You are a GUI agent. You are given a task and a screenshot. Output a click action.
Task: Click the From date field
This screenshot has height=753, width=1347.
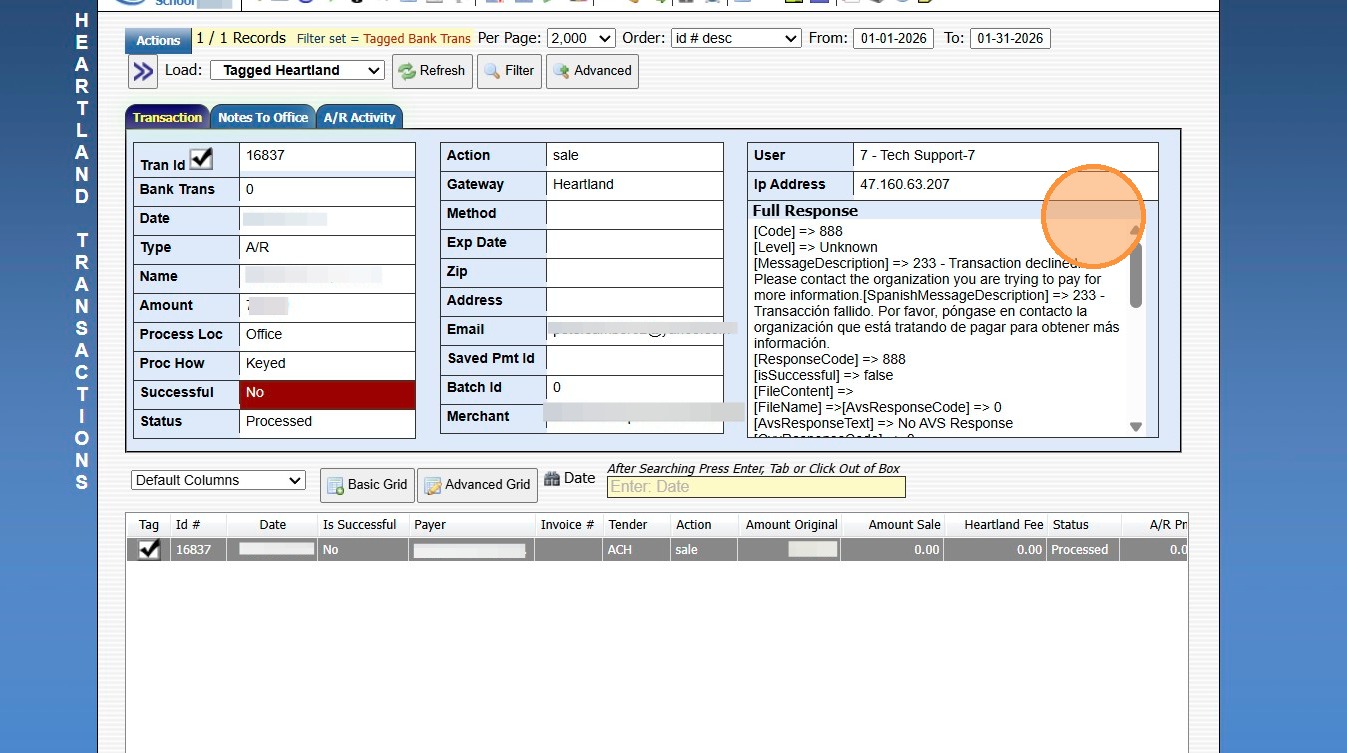pyautogui.click(x=893, y=38)
